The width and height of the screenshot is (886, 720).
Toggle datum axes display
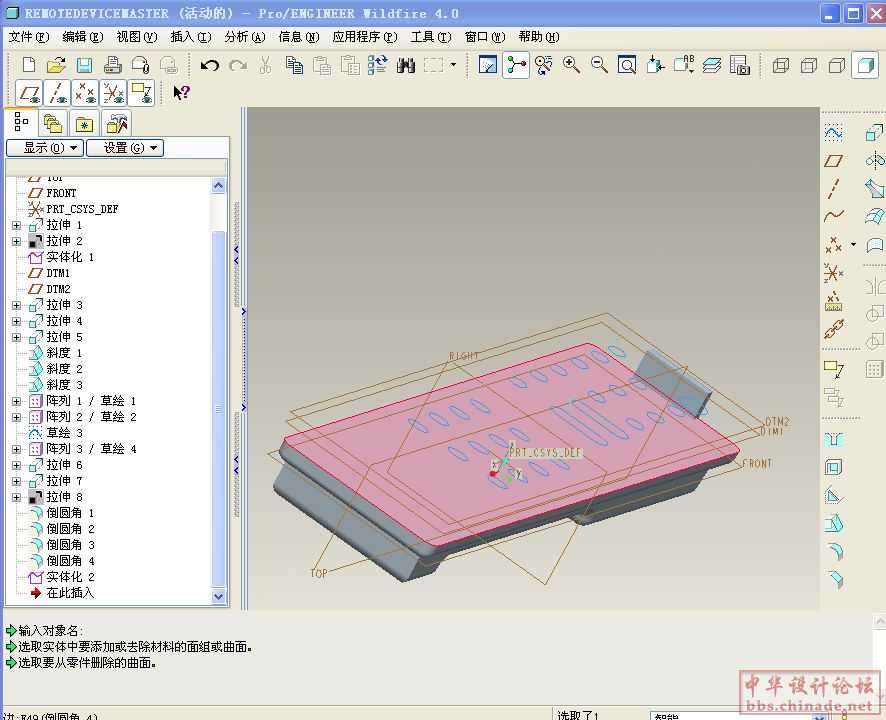[x=58, y=93]
